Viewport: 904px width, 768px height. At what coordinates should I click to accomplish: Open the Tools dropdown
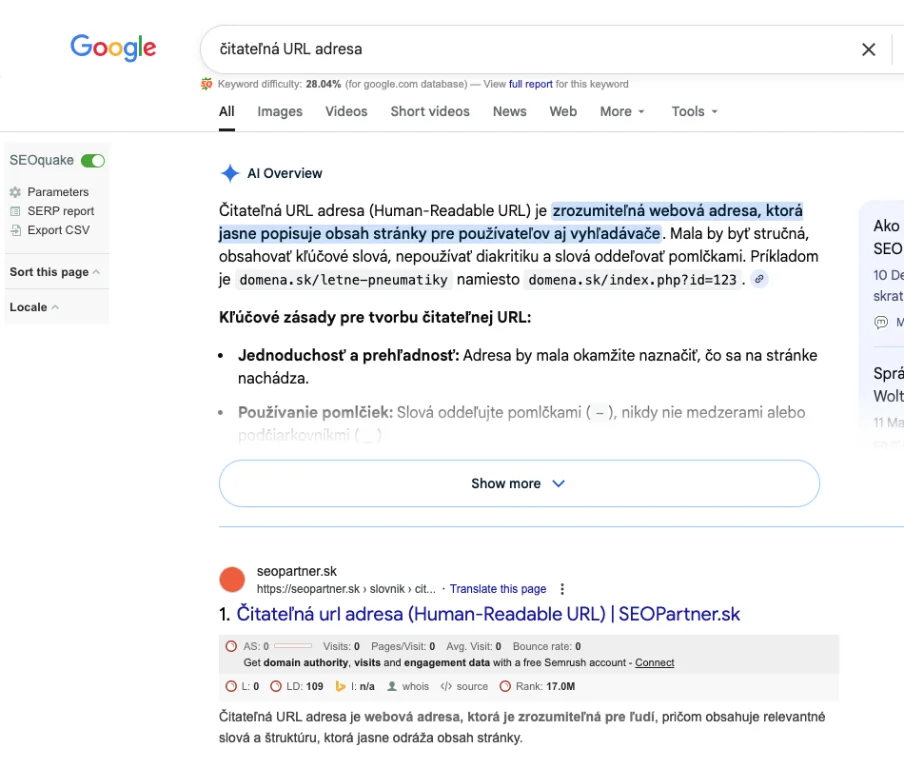pos(694,111)
